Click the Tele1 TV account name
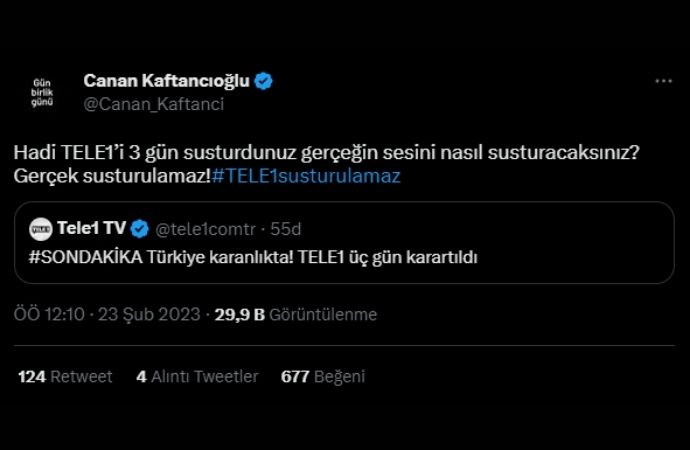The image size is (690, 450). (x=92, y=229)
